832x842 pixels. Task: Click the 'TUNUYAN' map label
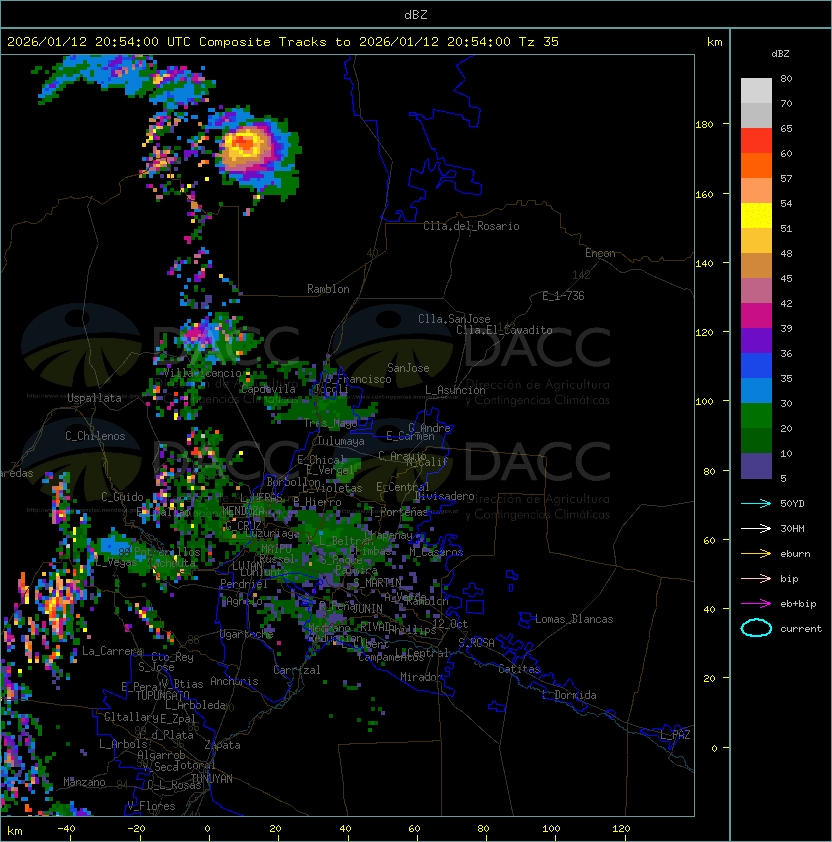coord(212,779)
